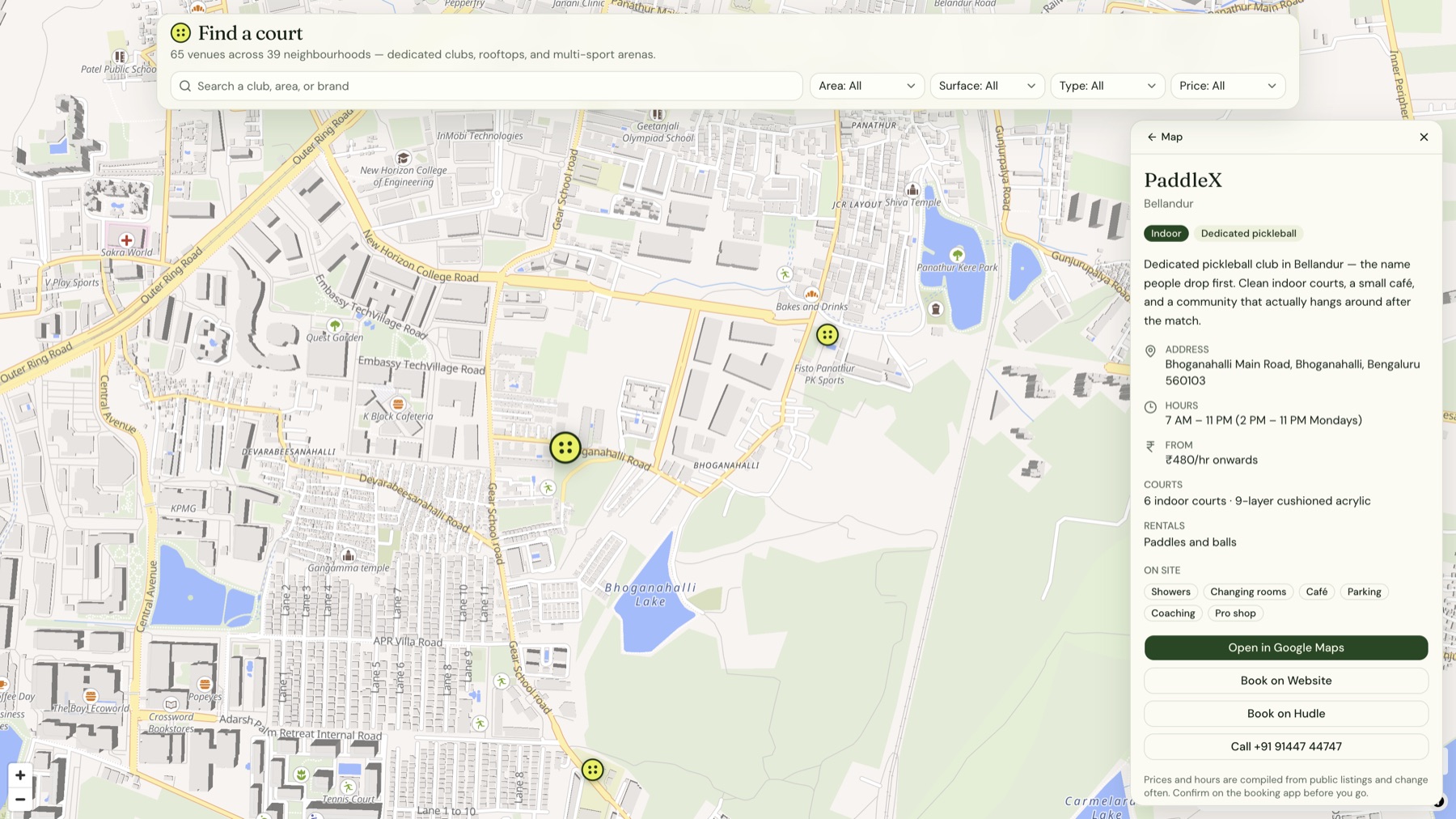Close the PaddleX details panel

click(1424, 137)
